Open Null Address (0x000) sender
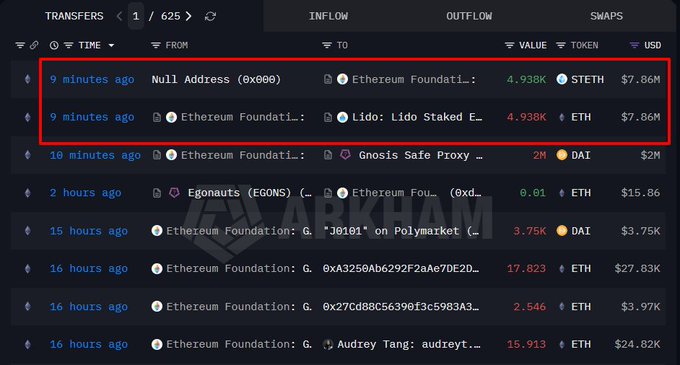 click(216, 79)
